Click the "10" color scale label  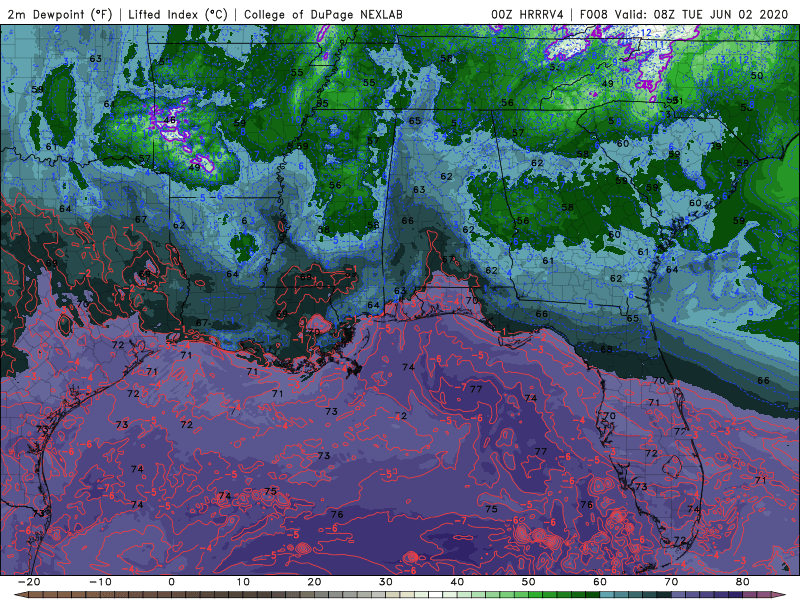[x=243, y=582]
